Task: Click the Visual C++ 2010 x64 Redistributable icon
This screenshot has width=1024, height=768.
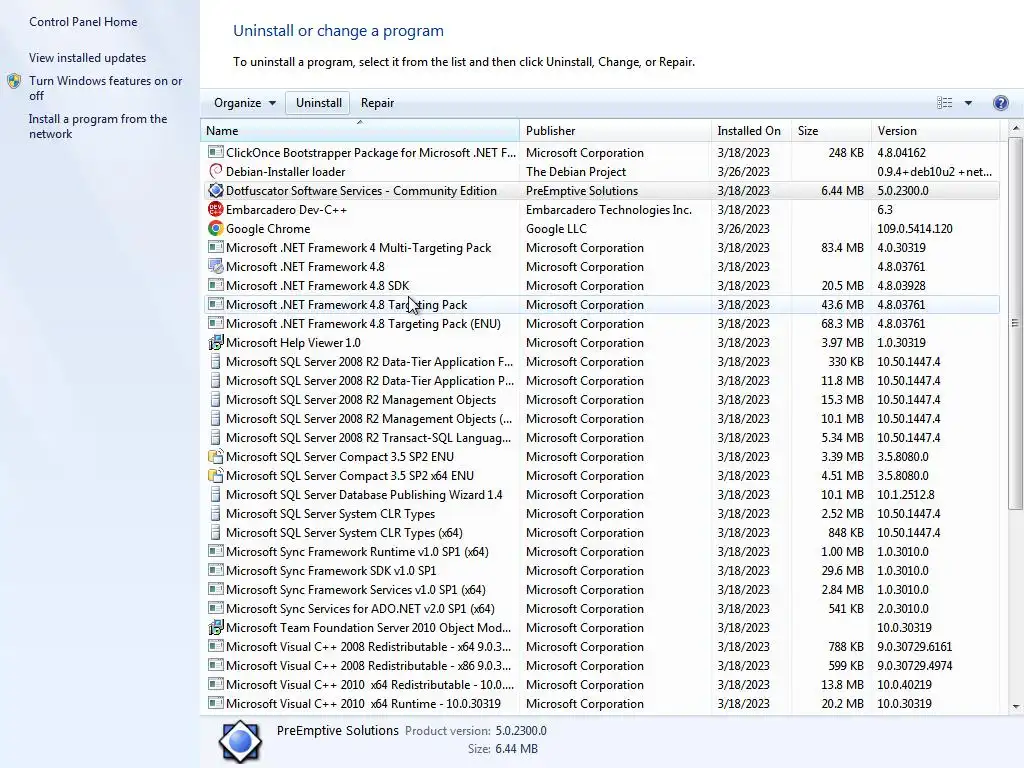Action: [x=216, y=684]
